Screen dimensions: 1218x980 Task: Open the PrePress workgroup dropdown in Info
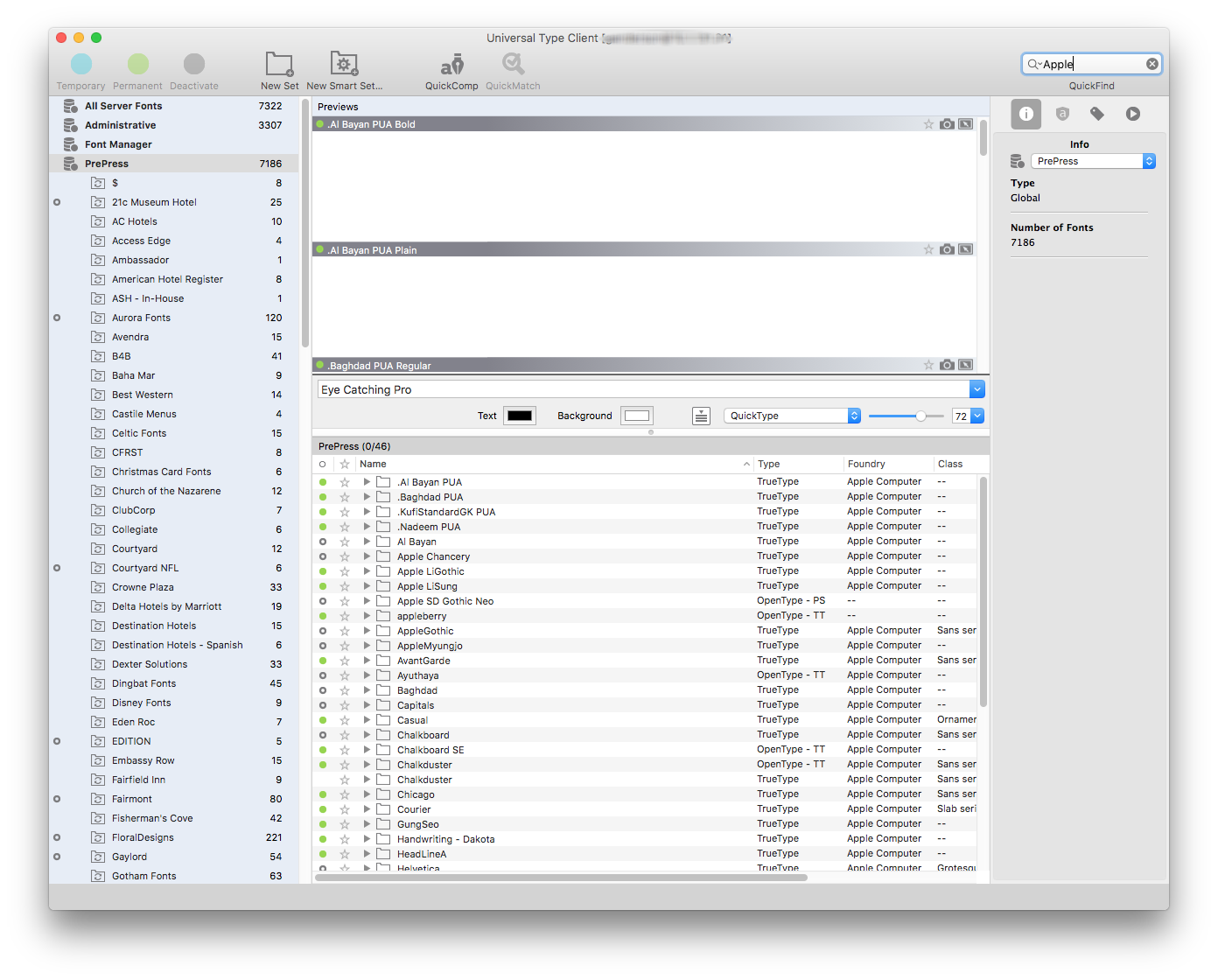click(1094, 161)
